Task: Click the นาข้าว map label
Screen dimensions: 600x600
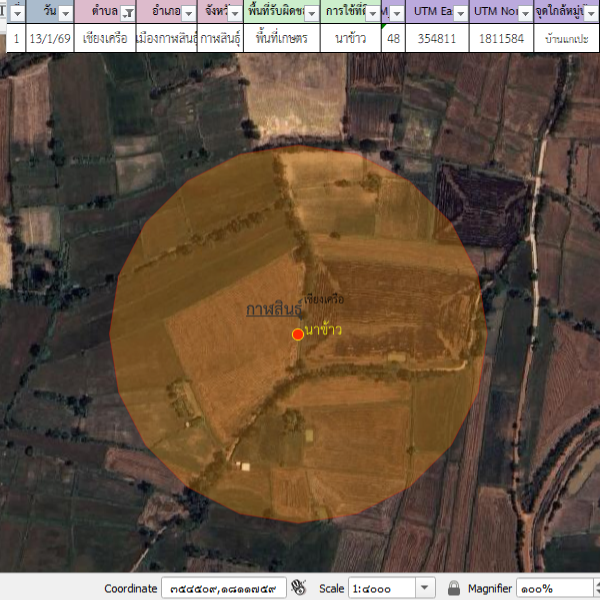Action: pyautogui.click(x=324, y=329)
